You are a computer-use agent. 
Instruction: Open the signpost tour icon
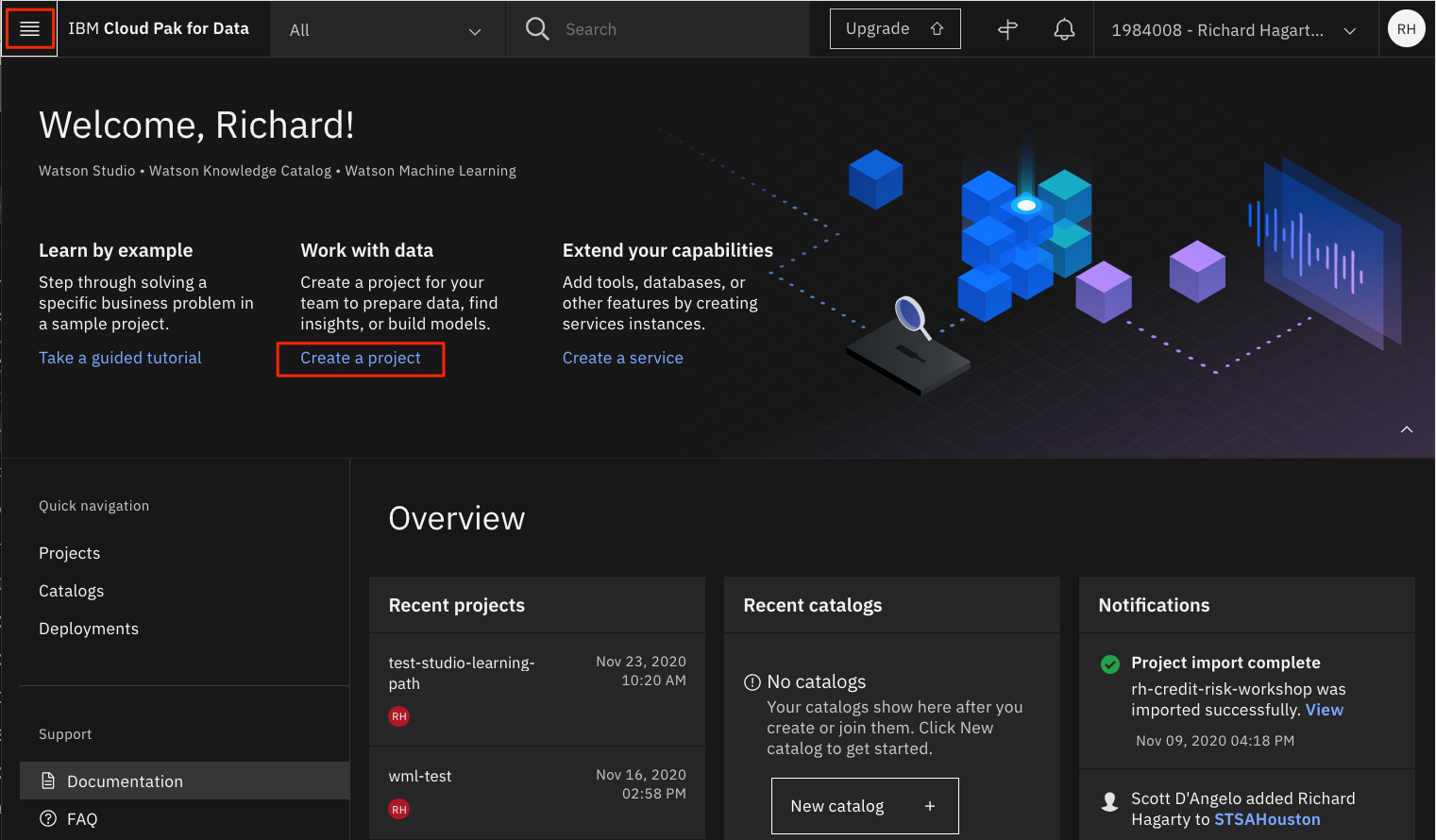coord(1007,29)
